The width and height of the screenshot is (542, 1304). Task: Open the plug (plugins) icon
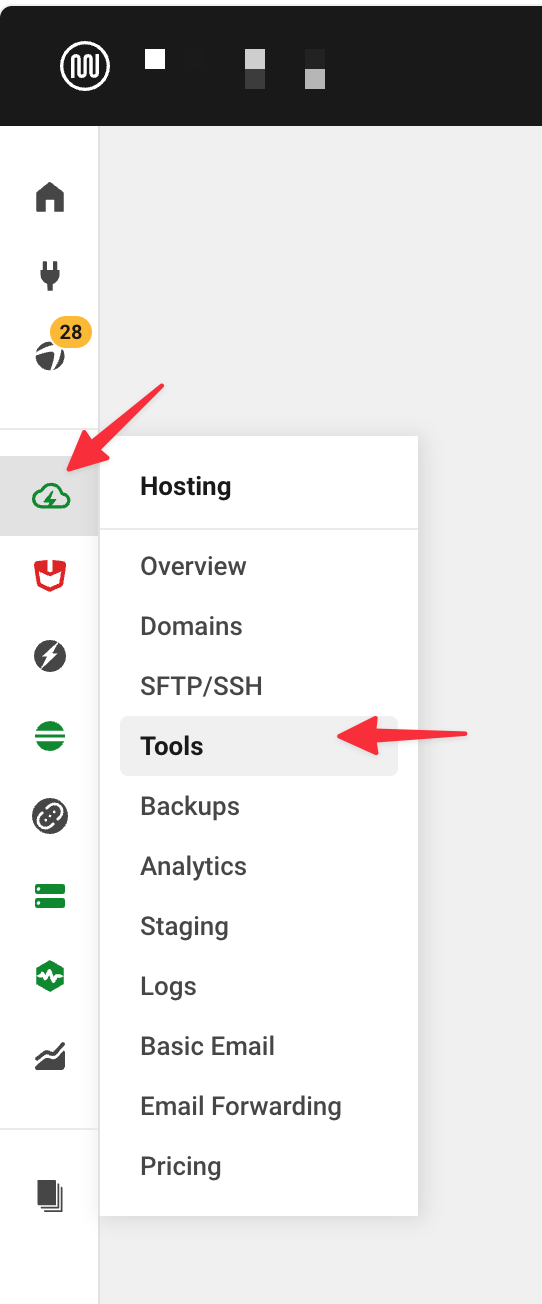point(50,275)
